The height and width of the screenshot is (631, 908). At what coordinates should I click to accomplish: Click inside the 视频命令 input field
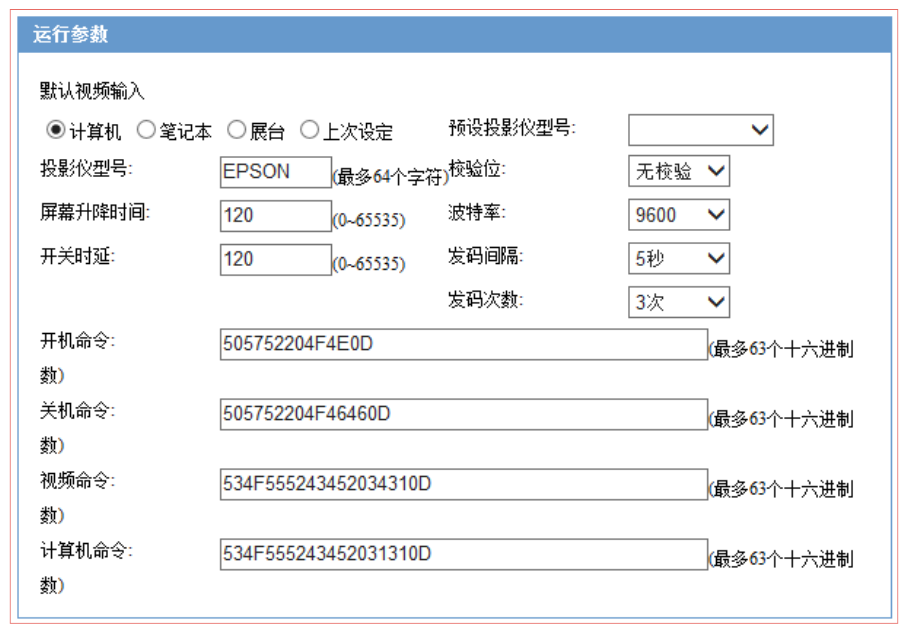point(463,484)
